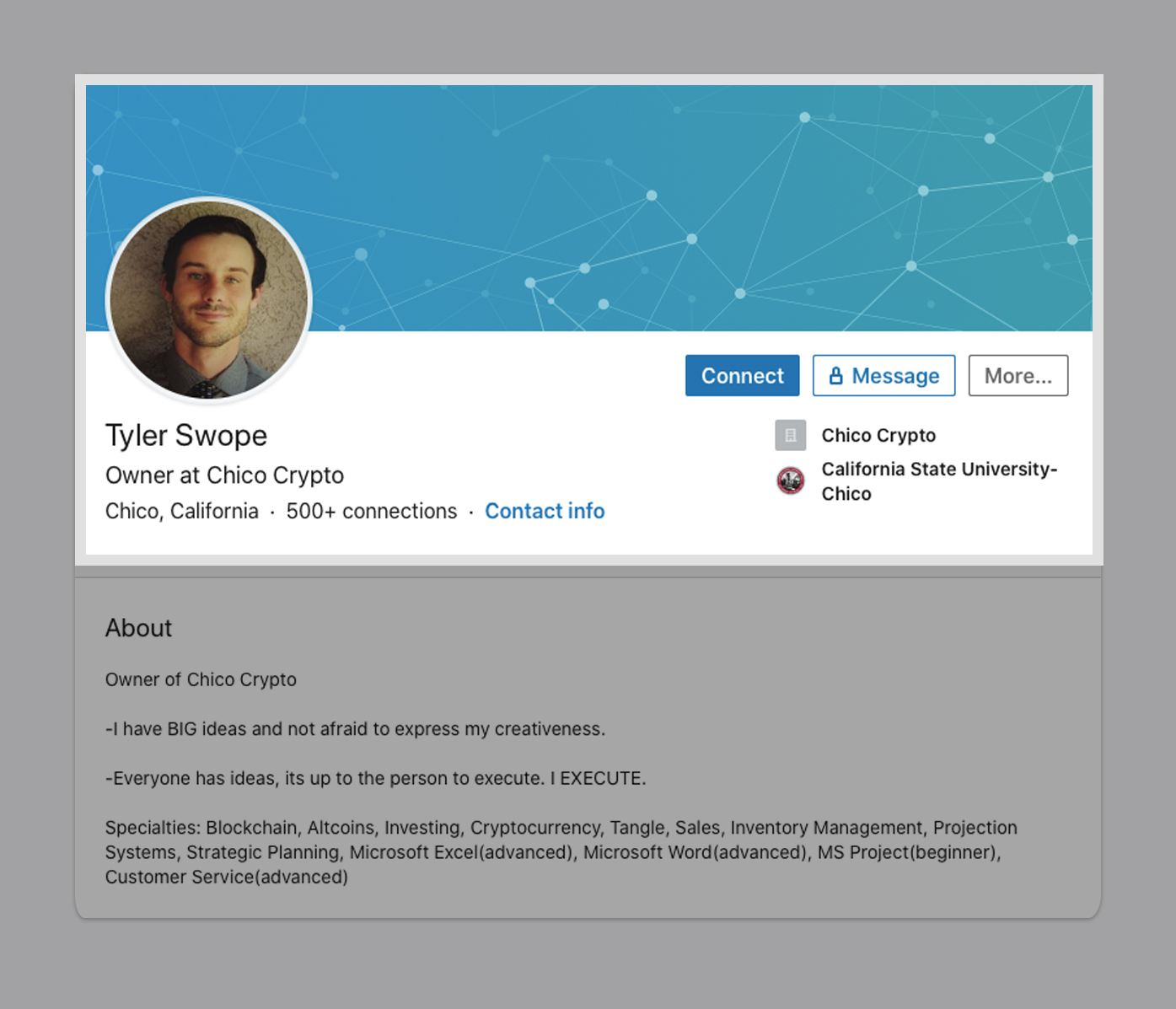Click the Connect button
The height and width of the screenshot is (1009, 1176).
click(742, 375)
